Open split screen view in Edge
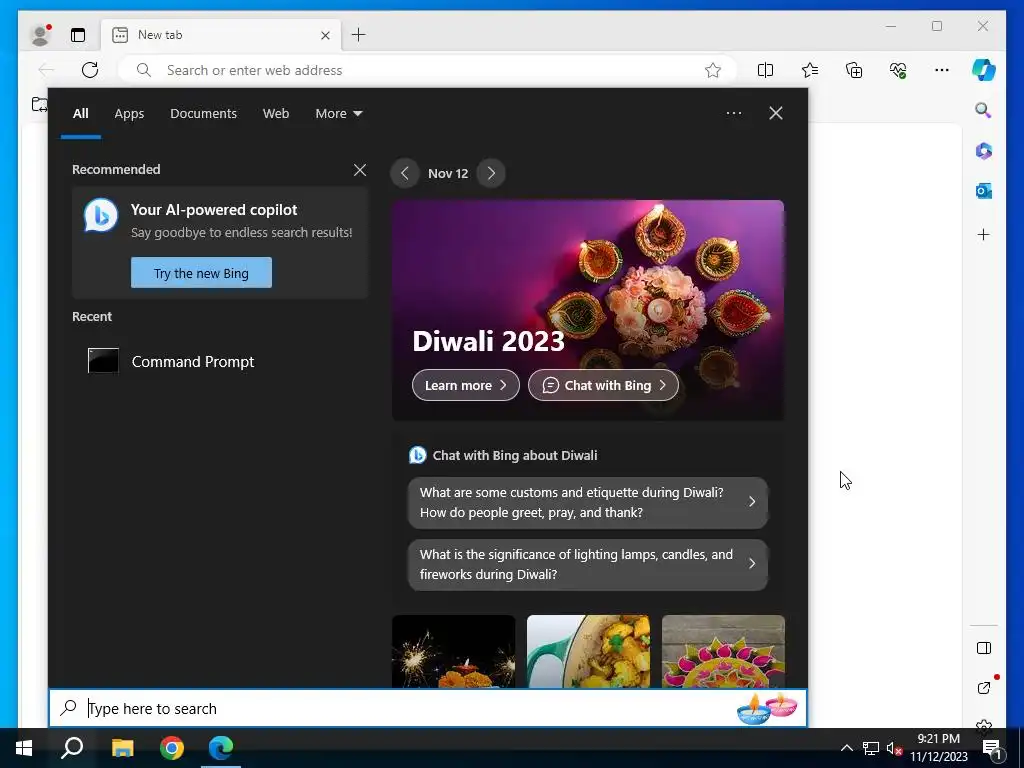1024x768 pixels. [x=765, y=70]
